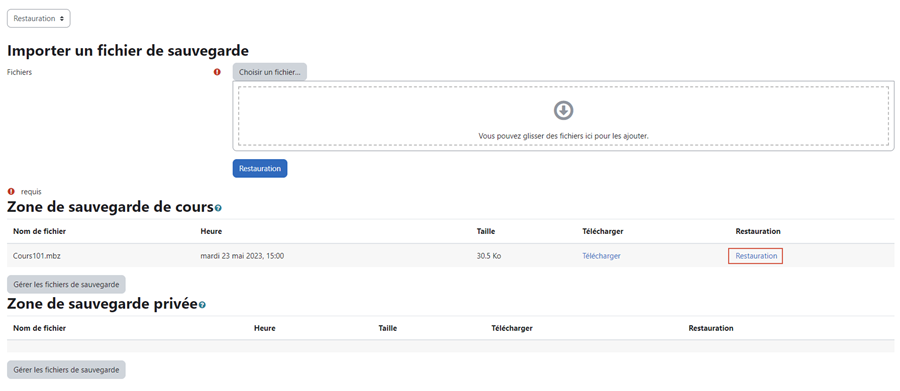
Task: Click the Restauration link for Cours101.mbz
Action: click(755, 256)
